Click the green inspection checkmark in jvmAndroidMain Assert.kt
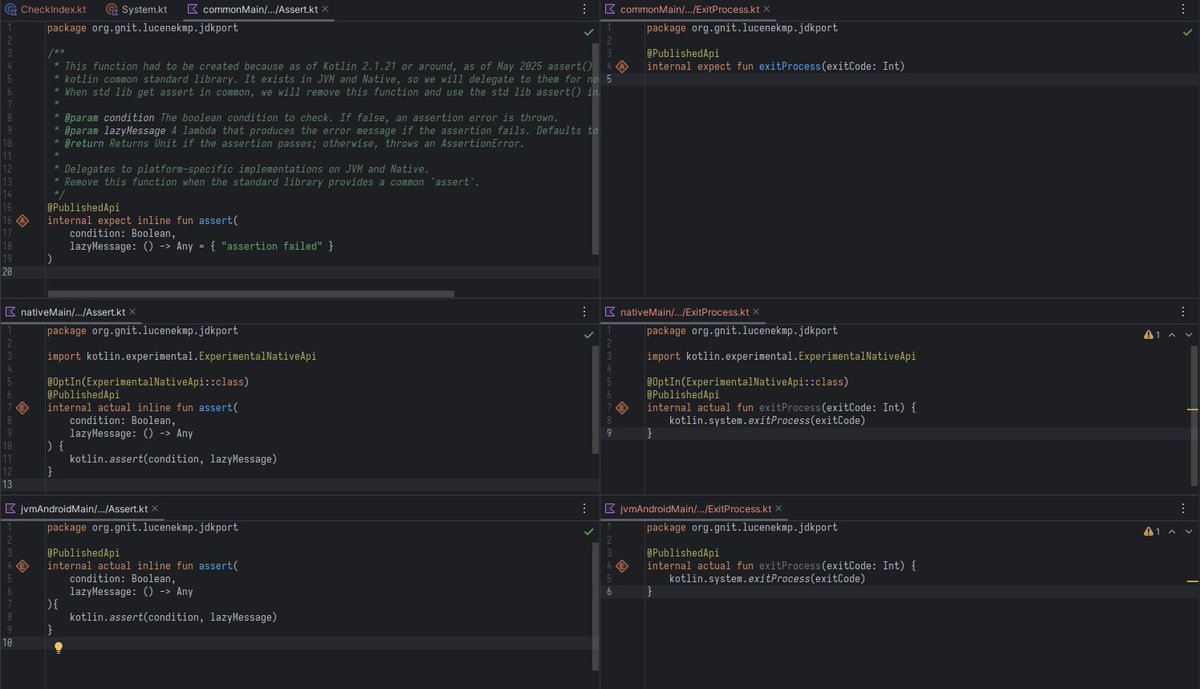This screenshot has width=1200, height=689. 588,532
